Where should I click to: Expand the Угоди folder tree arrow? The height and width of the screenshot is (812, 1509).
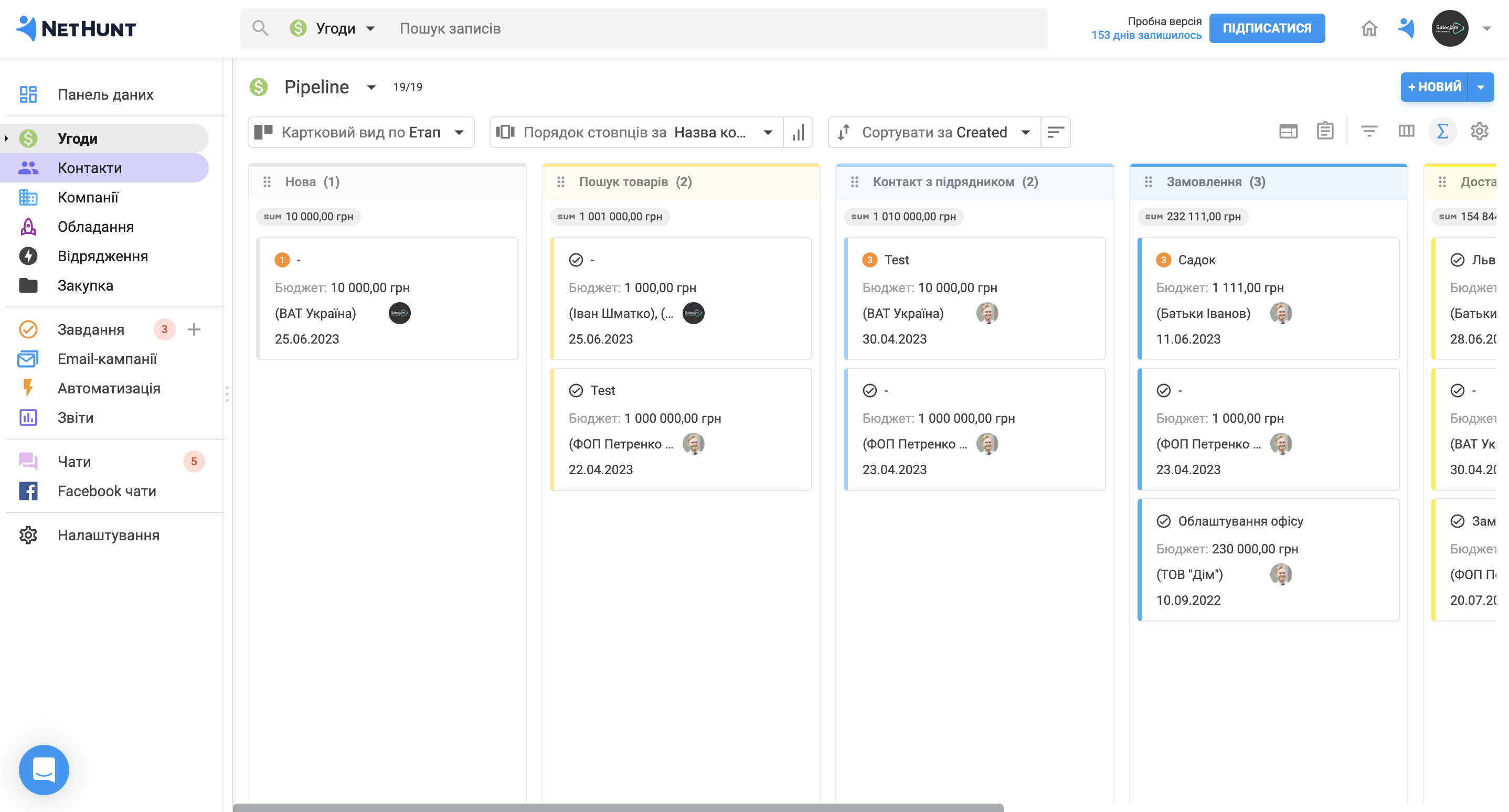click(x=6, y=139)
